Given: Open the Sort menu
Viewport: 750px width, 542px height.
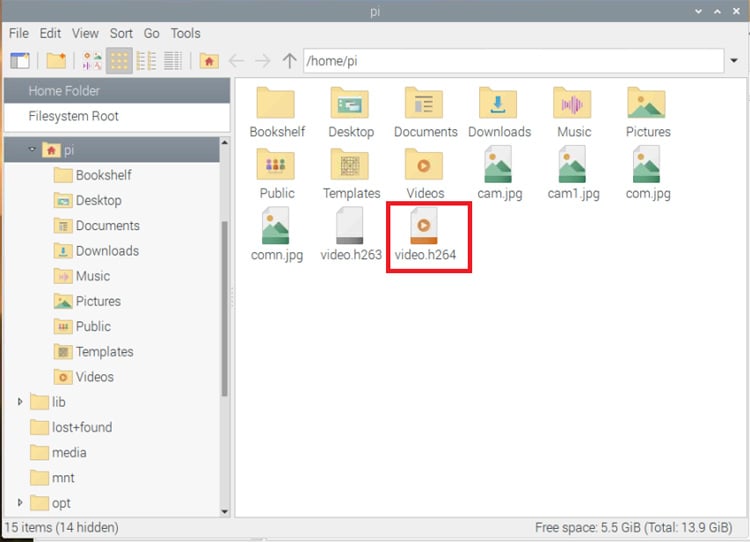Looking at the screenshot, I should click(x=121, y=33).
